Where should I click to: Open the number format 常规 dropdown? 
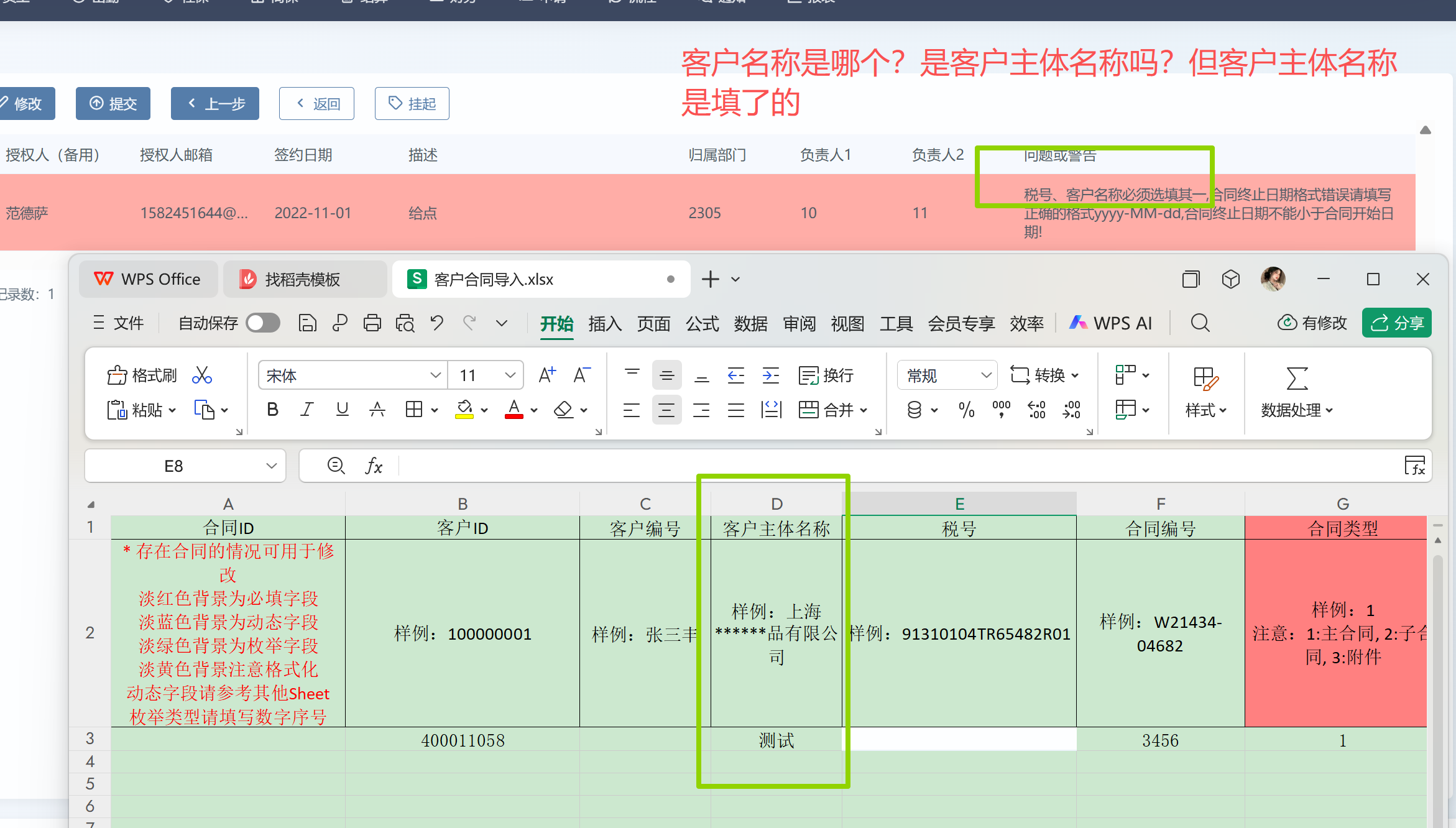985,375
